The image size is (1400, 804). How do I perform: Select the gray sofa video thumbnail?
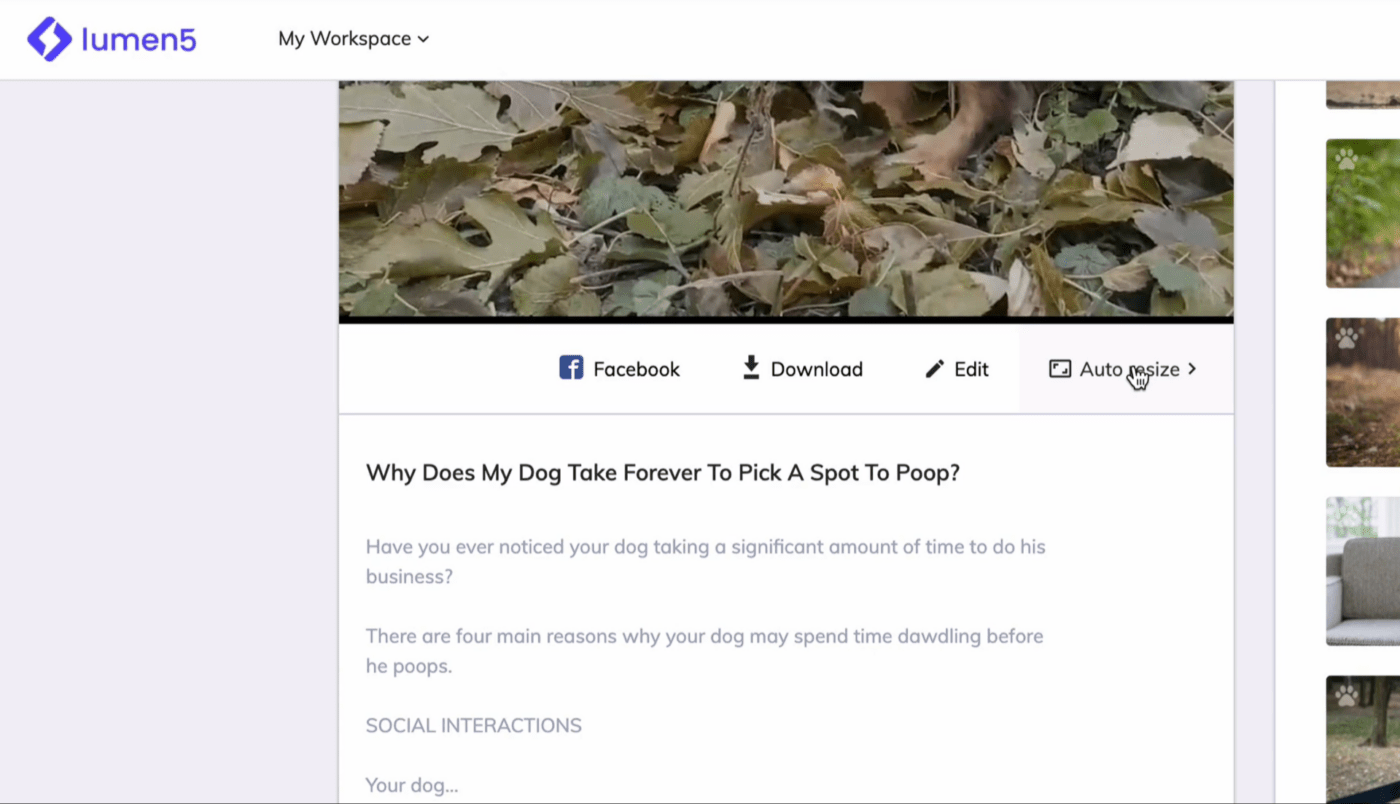(x=1363, y=571)
